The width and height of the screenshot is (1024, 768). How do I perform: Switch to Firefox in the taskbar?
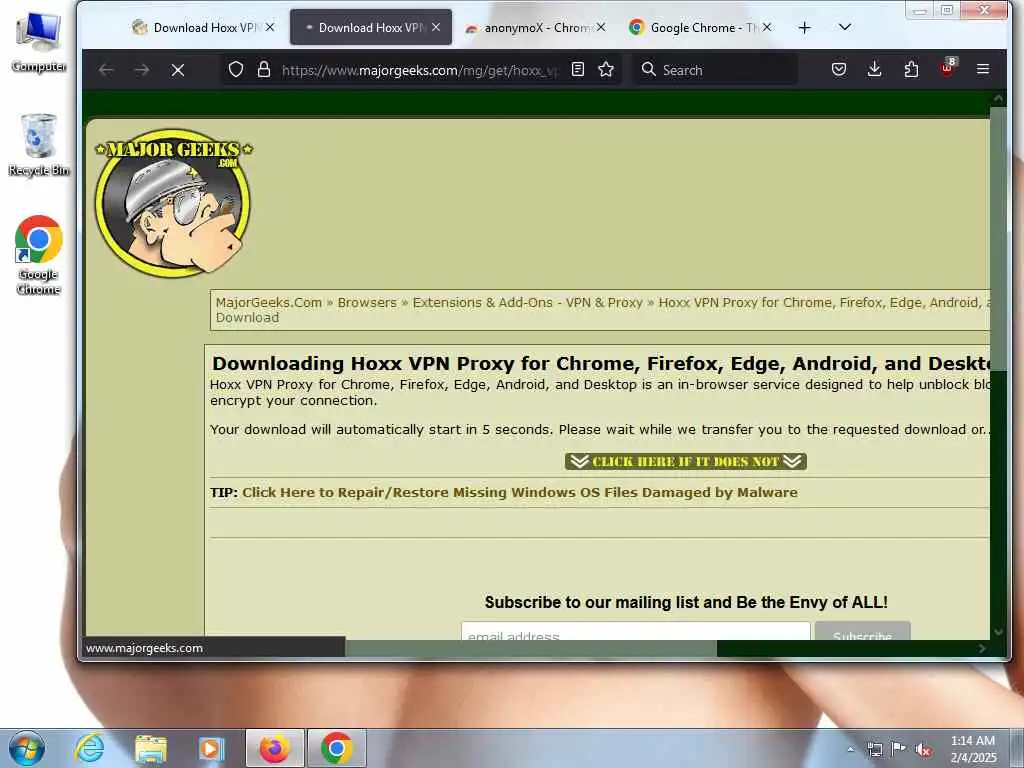275,748
